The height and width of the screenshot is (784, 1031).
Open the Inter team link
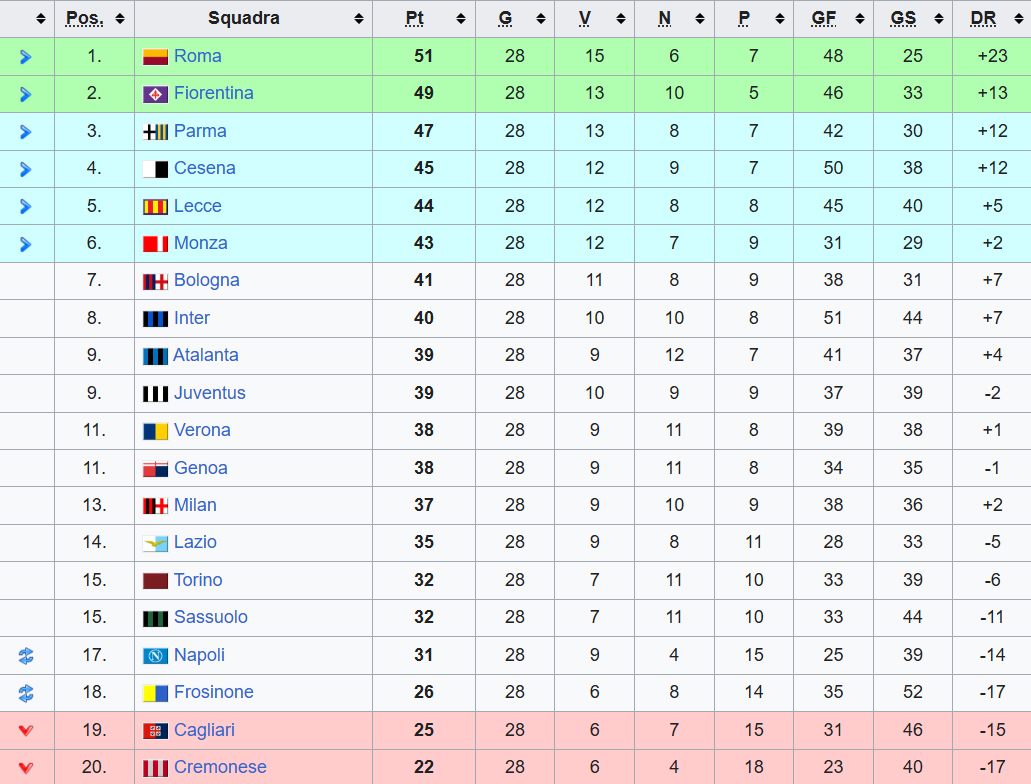pos(192,318)
